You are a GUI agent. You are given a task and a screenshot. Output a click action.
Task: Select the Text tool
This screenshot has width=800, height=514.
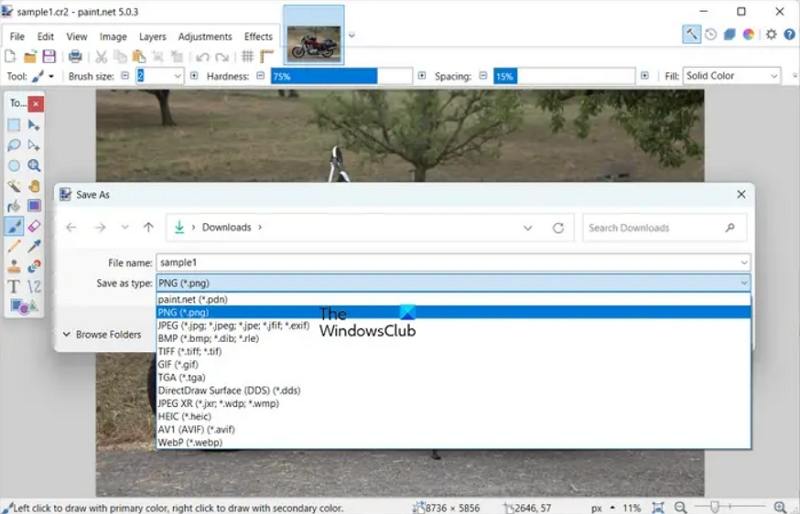click(x=14, y=286)
